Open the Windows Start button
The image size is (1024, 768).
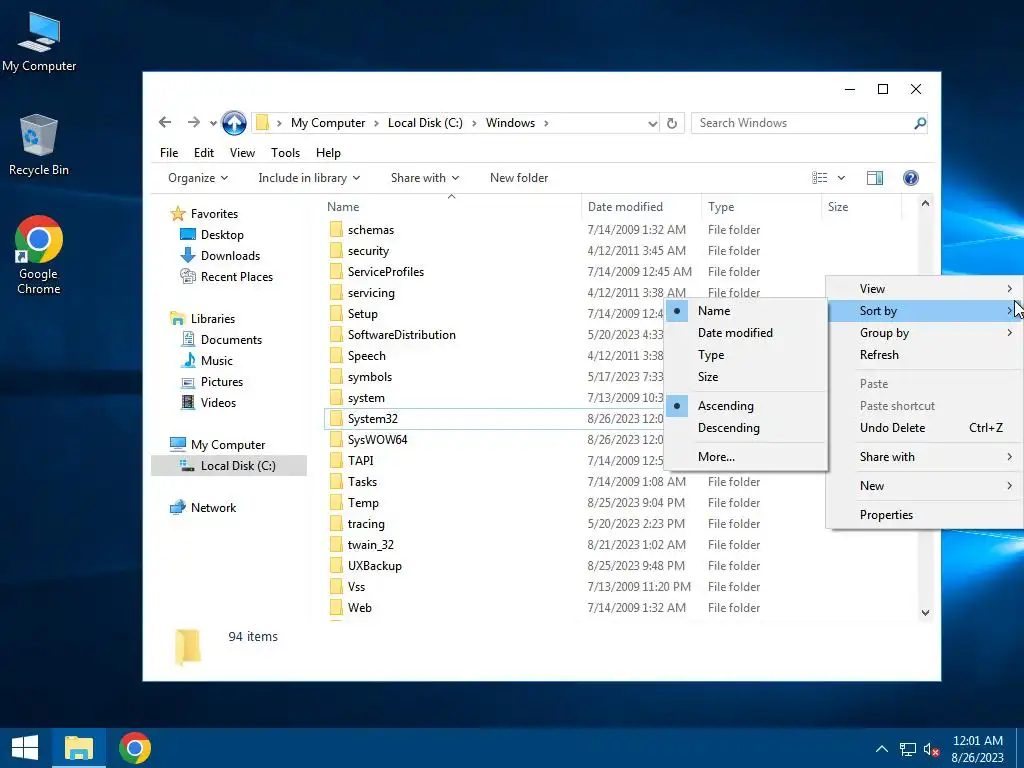click(25, 748)
